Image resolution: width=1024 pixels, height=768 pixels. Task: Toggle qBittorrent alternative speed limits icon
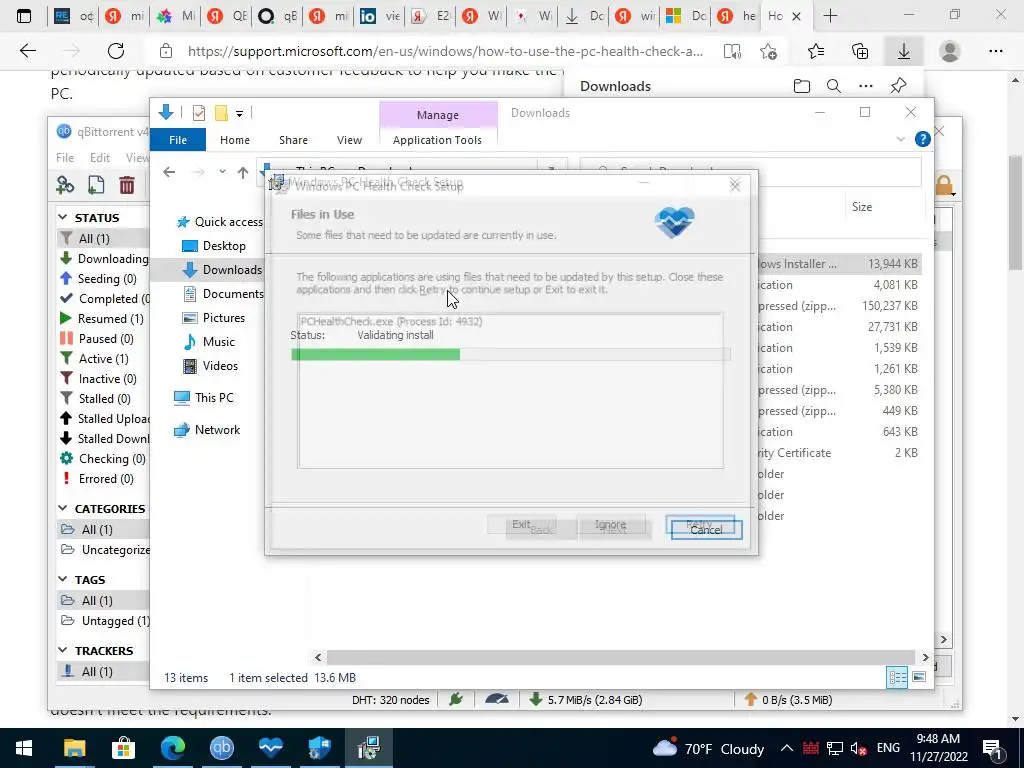pyautogui.click(x=497, y=699)
